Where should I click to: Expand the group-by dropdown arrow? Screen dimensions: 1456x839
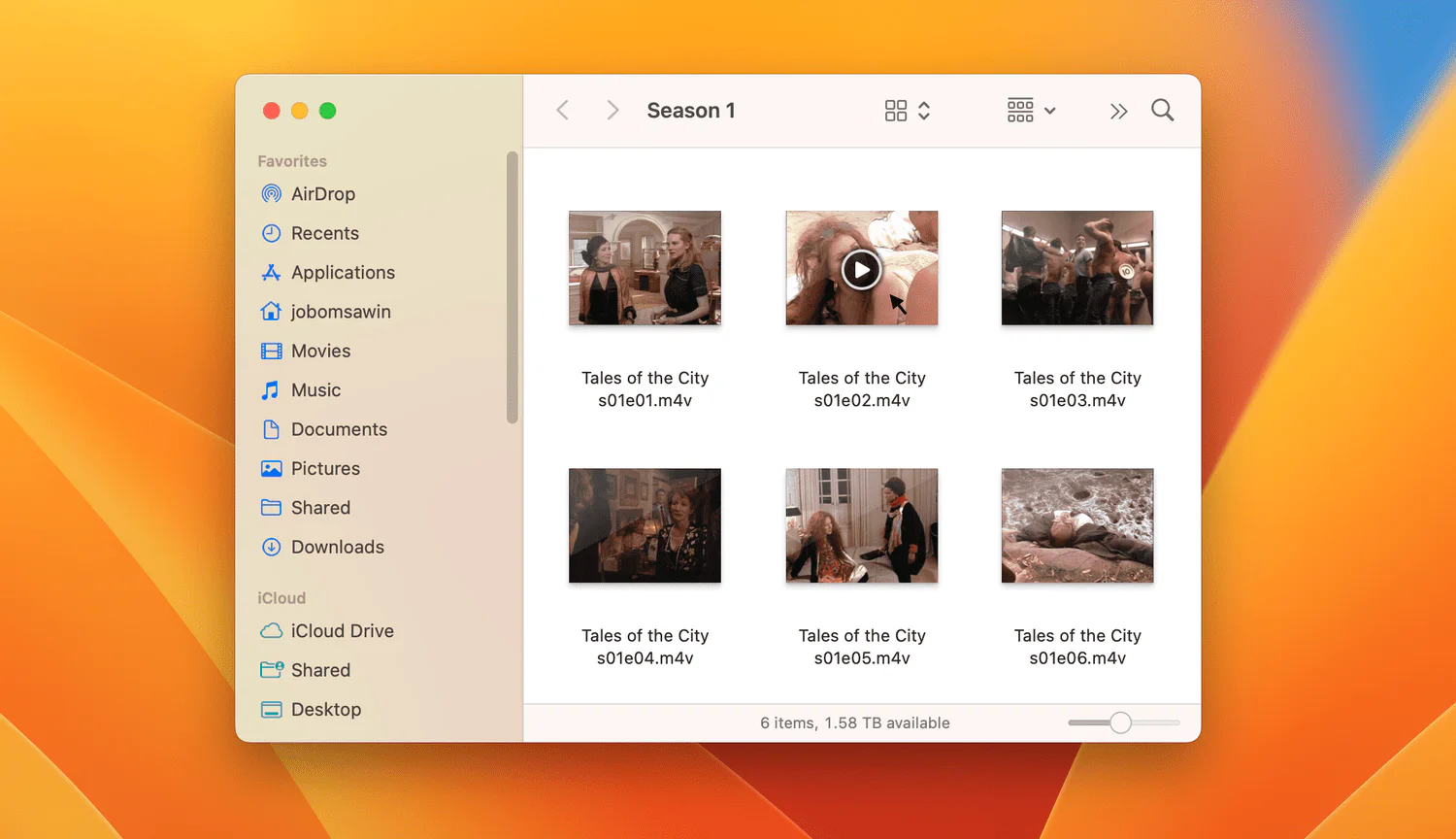1049,111
